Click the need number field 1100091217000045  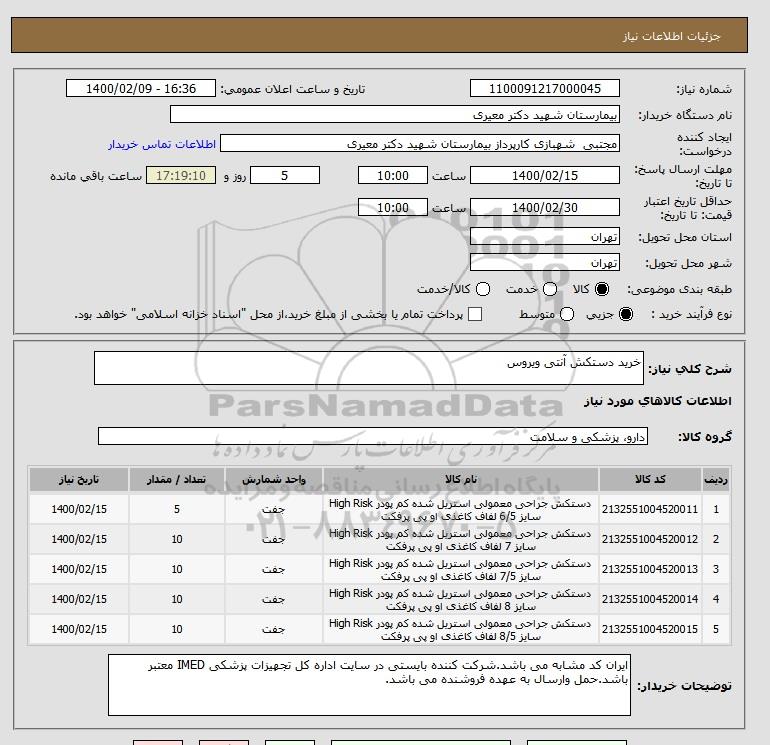[545, 88]
